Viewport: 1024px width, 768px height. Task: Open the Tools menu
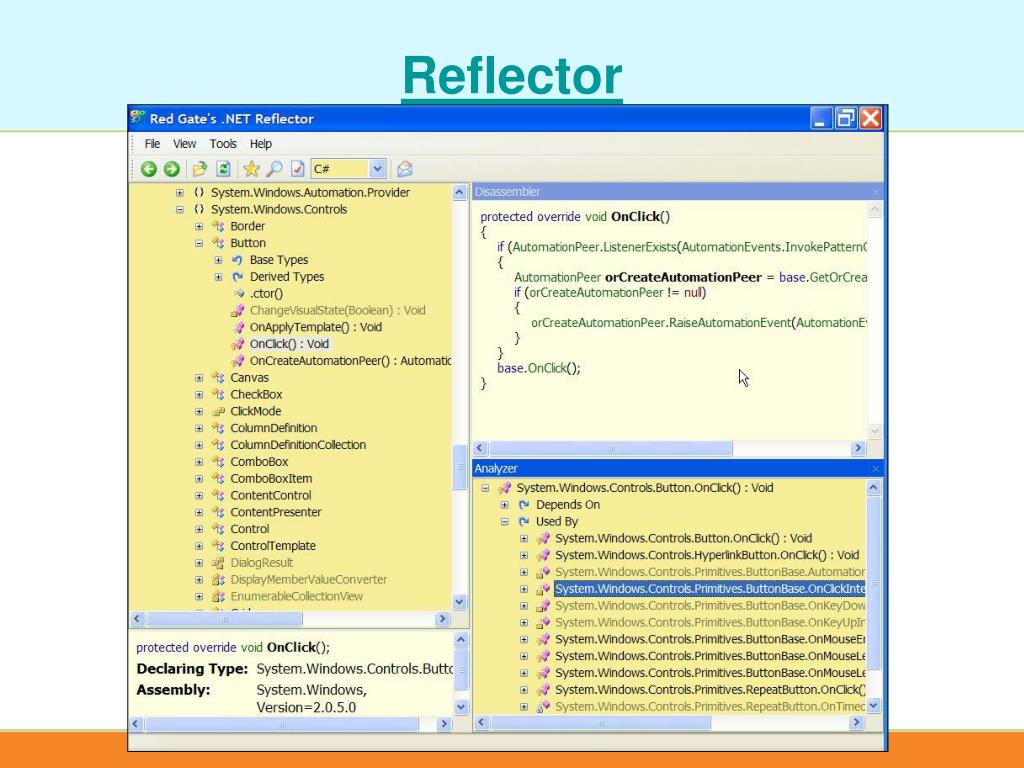(223, 144)
